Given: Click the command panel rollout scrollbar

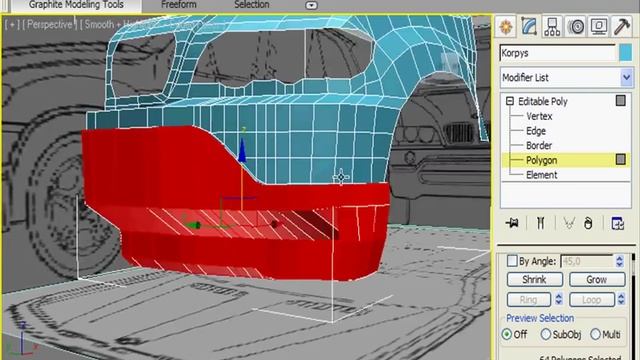Looking at the screenshot, I should coord(633,306).
